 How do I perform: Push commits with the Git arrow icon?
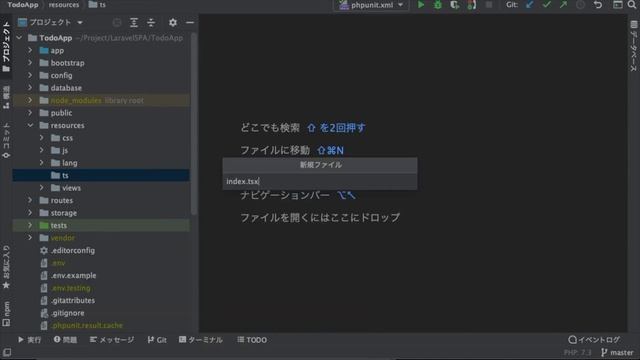click(x=563, y=5)
